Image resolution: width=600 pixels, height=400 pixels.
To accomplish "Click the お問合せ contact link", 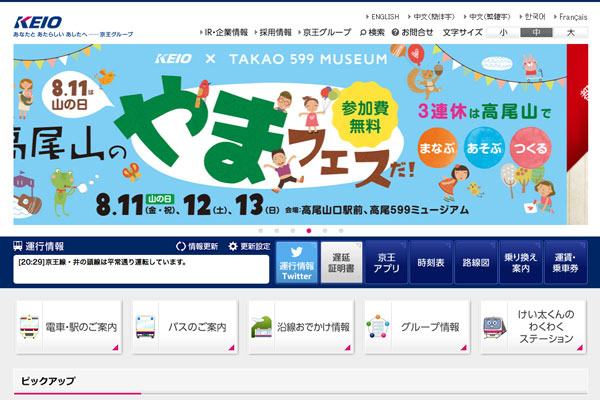I will coord(417,33).
